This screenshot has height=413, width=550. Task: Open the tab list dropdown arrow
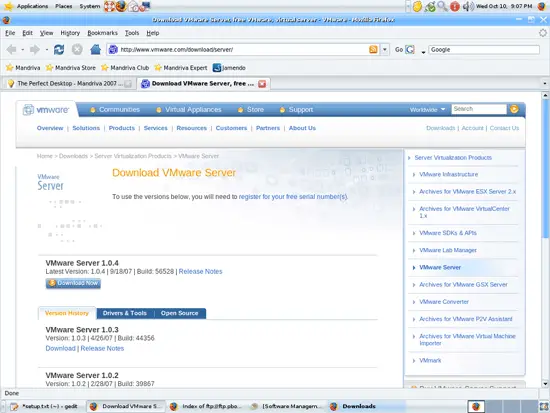coord(545,84)
